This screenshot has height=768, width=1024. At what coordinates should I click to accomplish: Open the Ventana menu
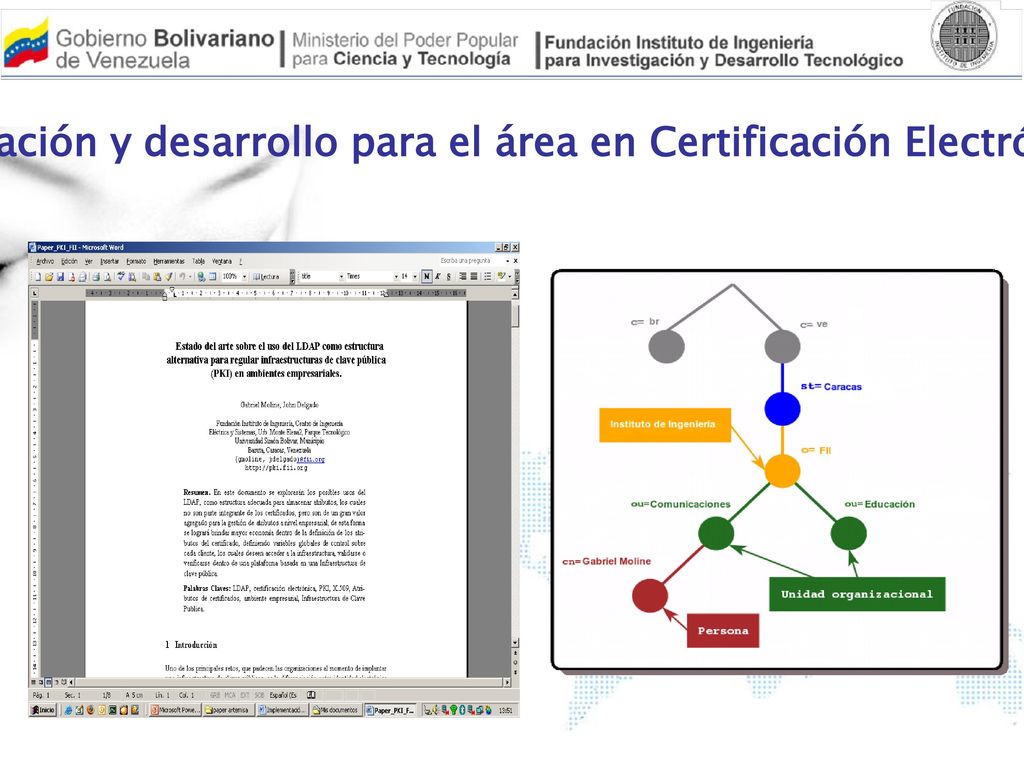222,261
